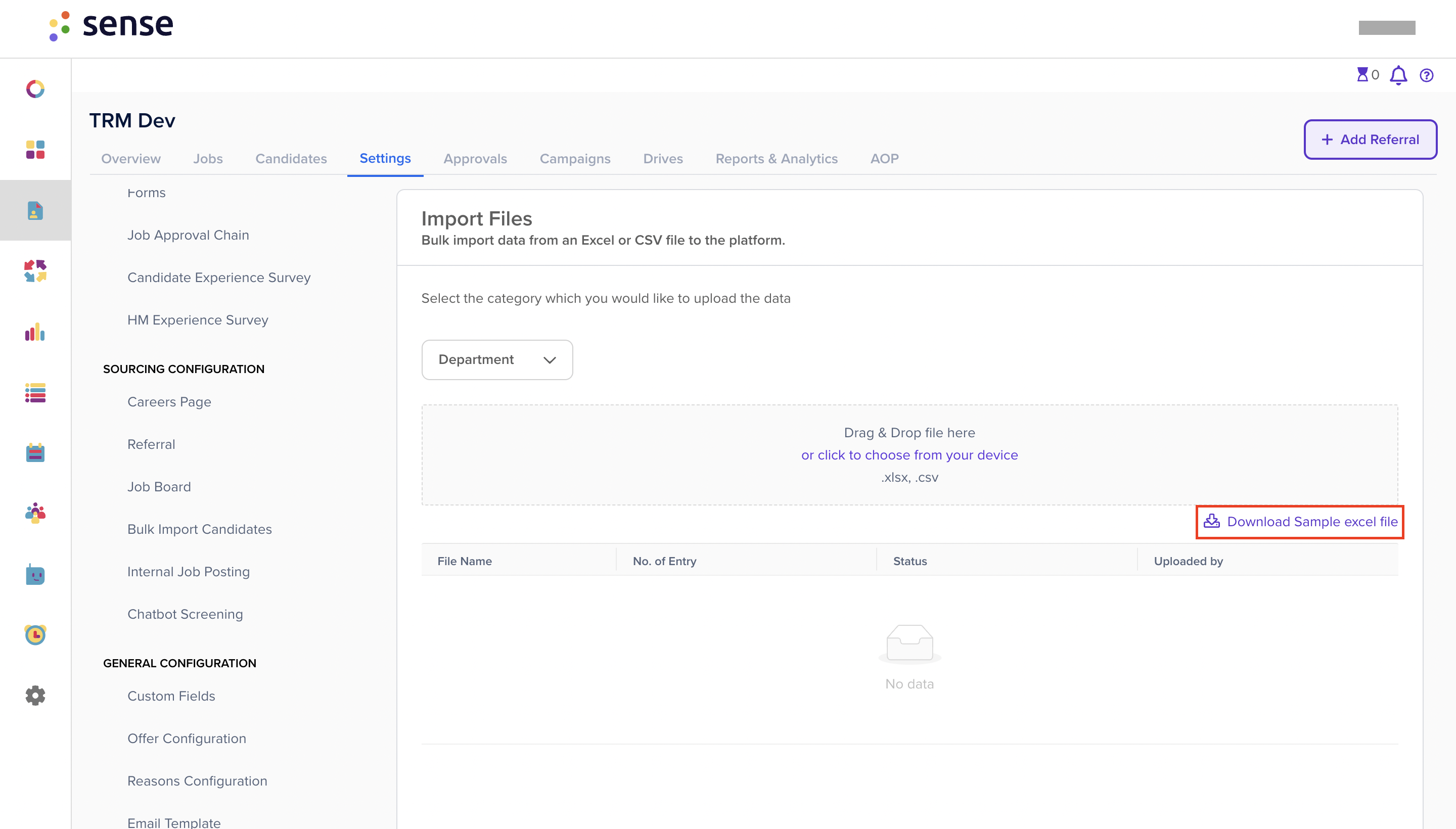The image size is (1456, 829).
Task: Switch to the Reports & Analytics tab
Action: pos(777,159)
